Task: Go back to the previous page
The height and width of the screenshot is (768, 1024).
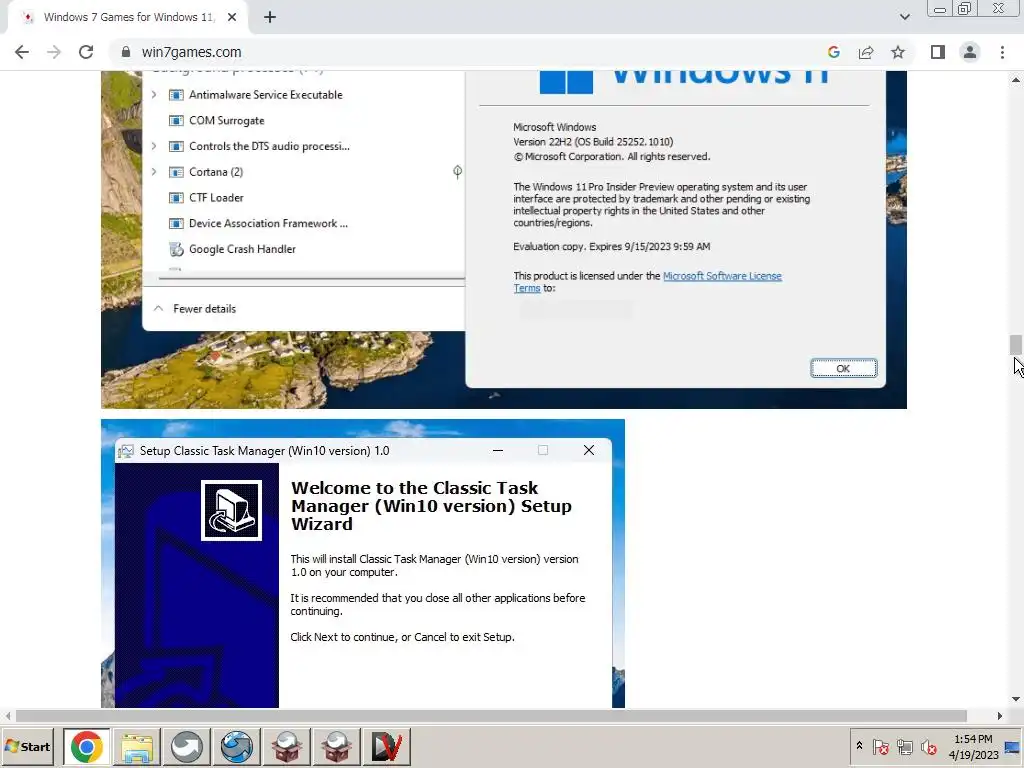Action: (x=22, y=52)
